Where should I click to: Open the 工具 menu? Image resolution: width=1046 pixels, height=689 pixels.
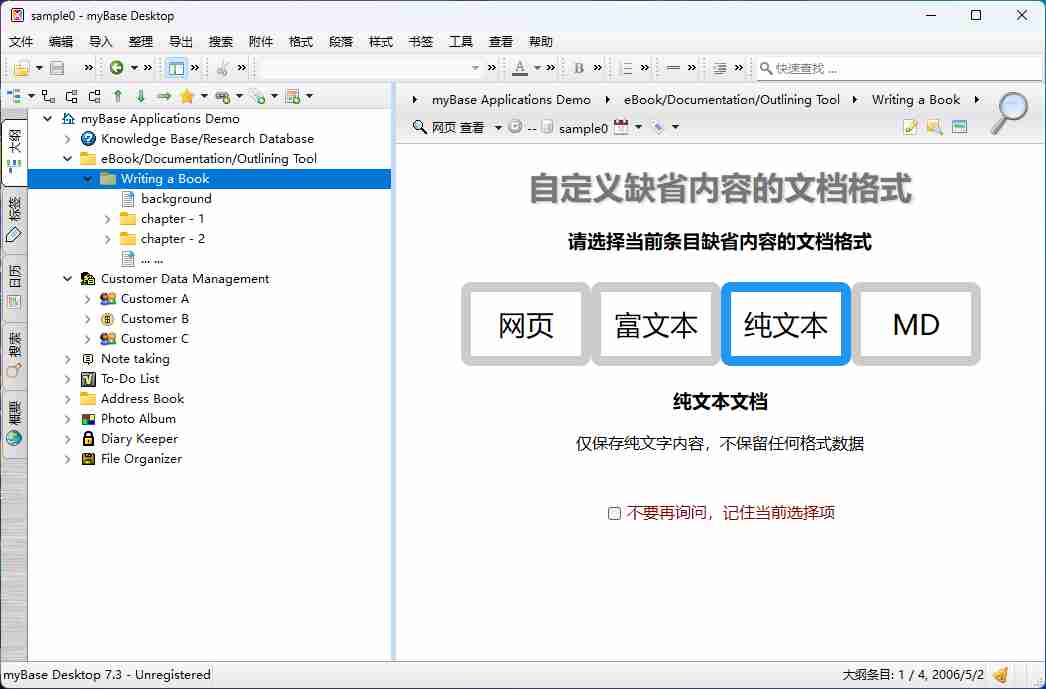coord(461,41)
